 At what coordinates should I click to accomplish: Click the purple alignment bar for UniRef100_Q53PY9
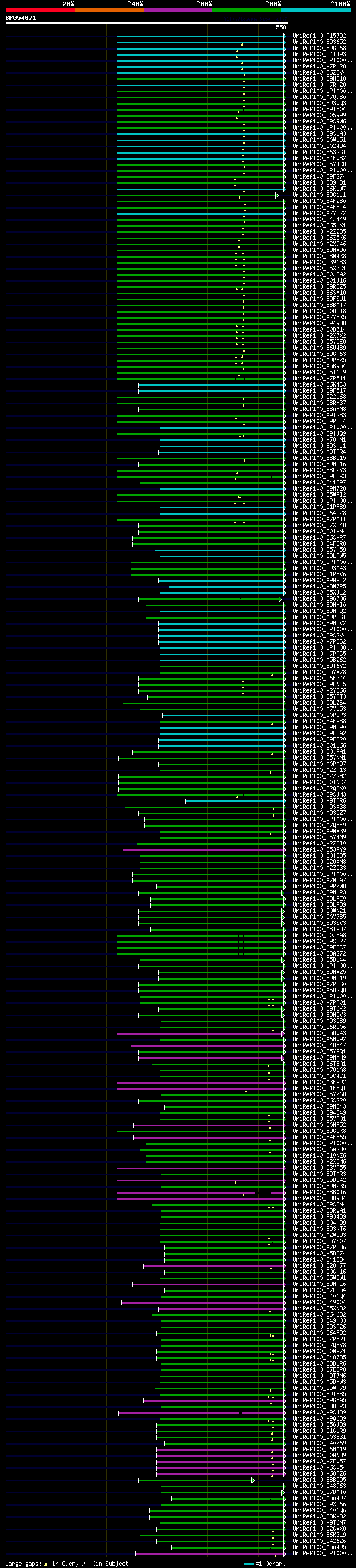click(x=204, y=850)
